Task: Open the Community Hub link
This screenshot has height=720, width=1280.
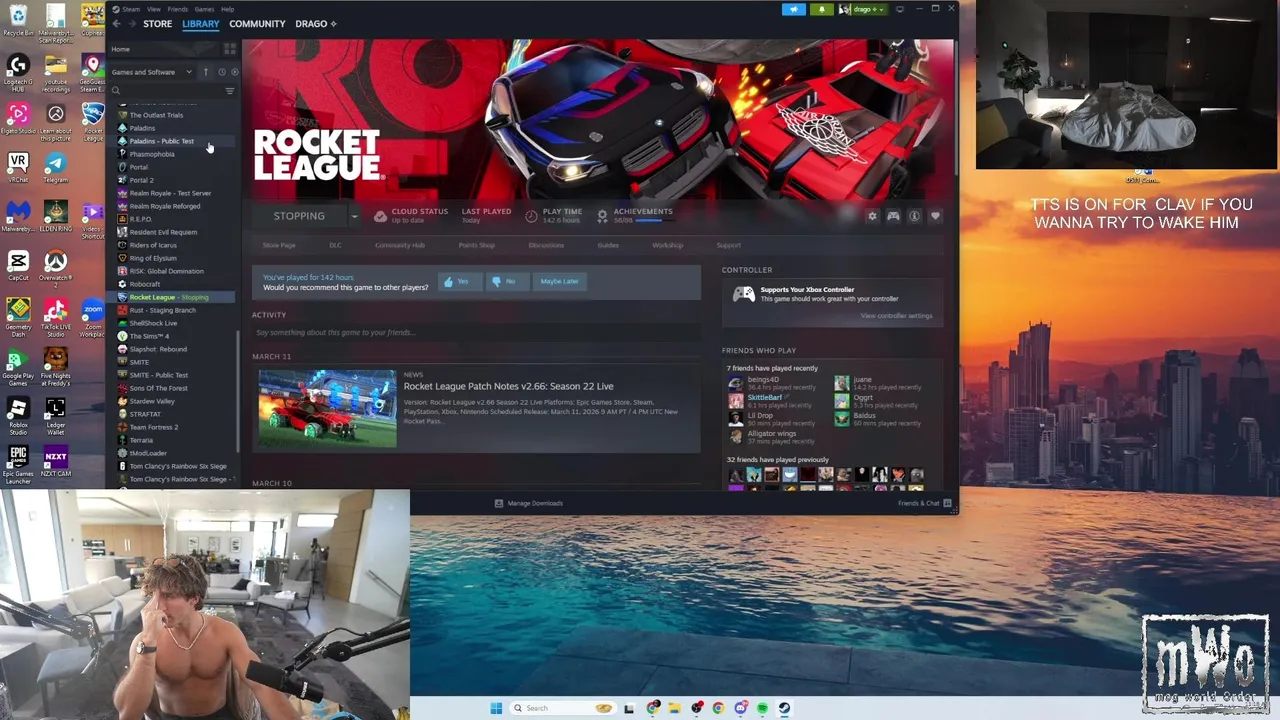Action: click(x=400, y=245)
